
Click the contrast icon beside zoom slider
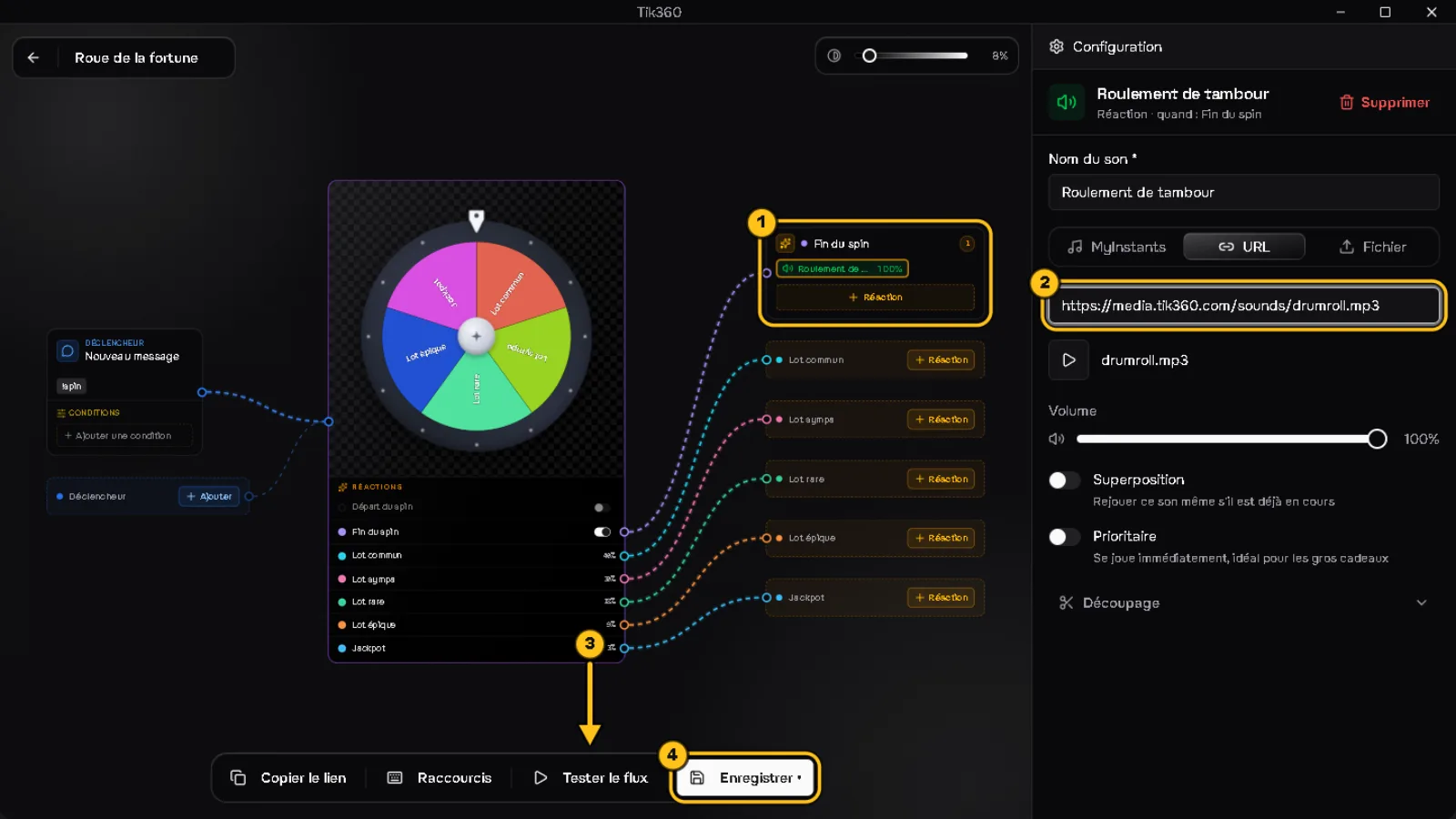point(834,56)
